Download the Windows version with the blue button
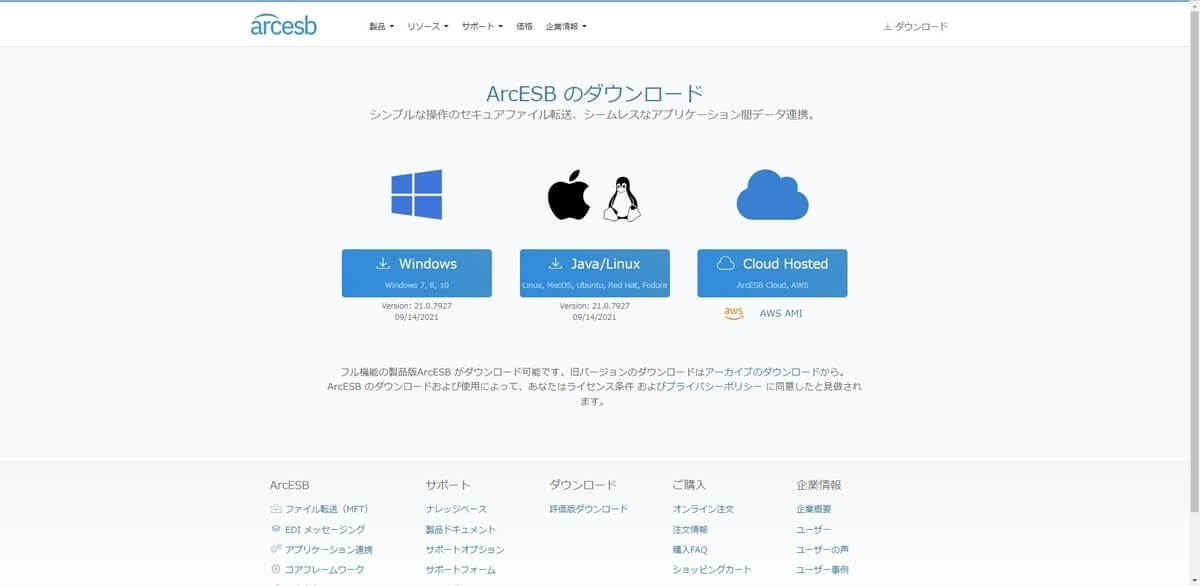 click(417, 273)
